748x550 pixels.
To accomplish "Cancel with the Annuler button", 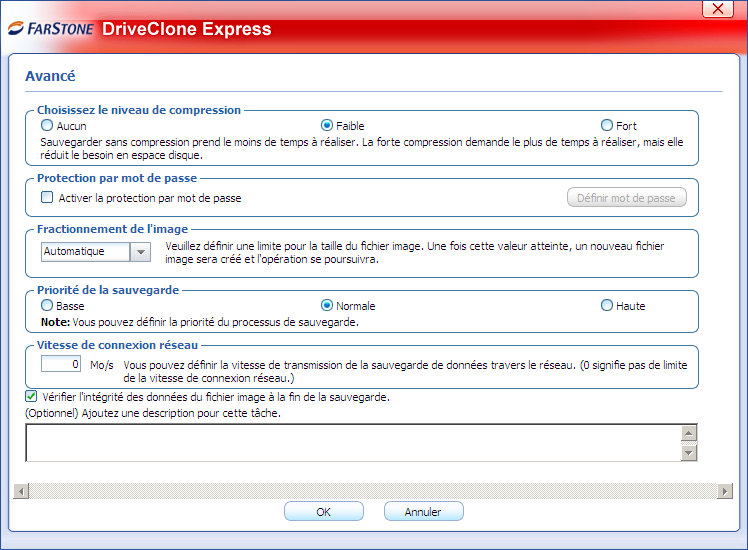I will coord(423,511).
